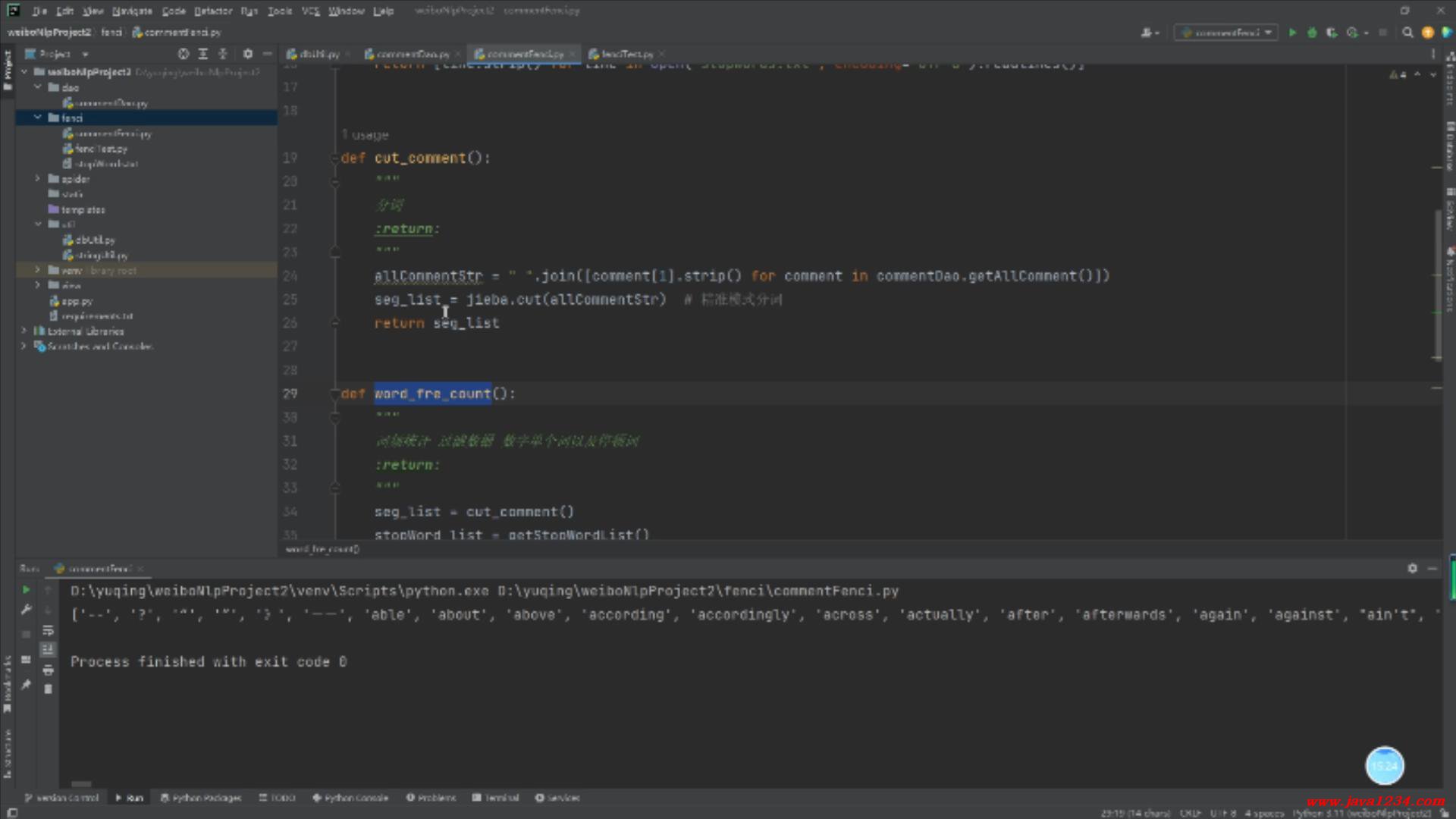This screenshot has width=1456, height=819.
Task: Select opened file with the locate target icon
Action: (x=183, y=54)
